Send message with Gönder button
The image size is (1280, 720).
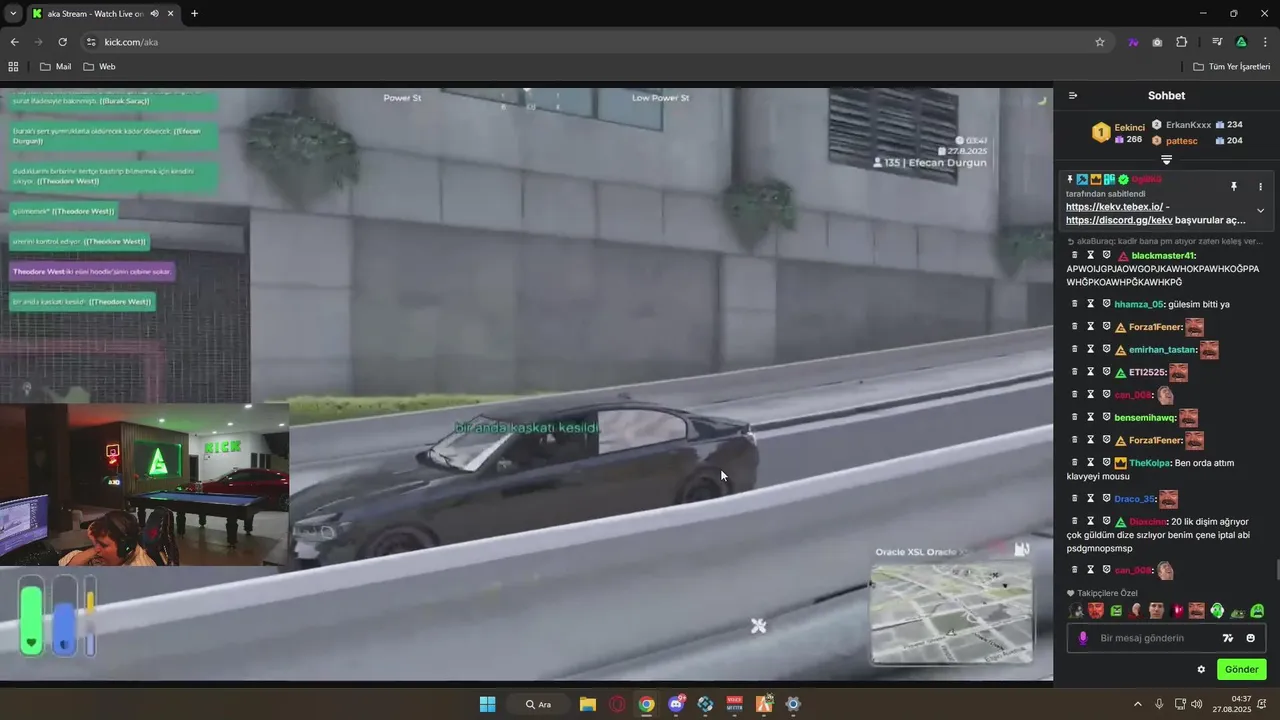1242,669
